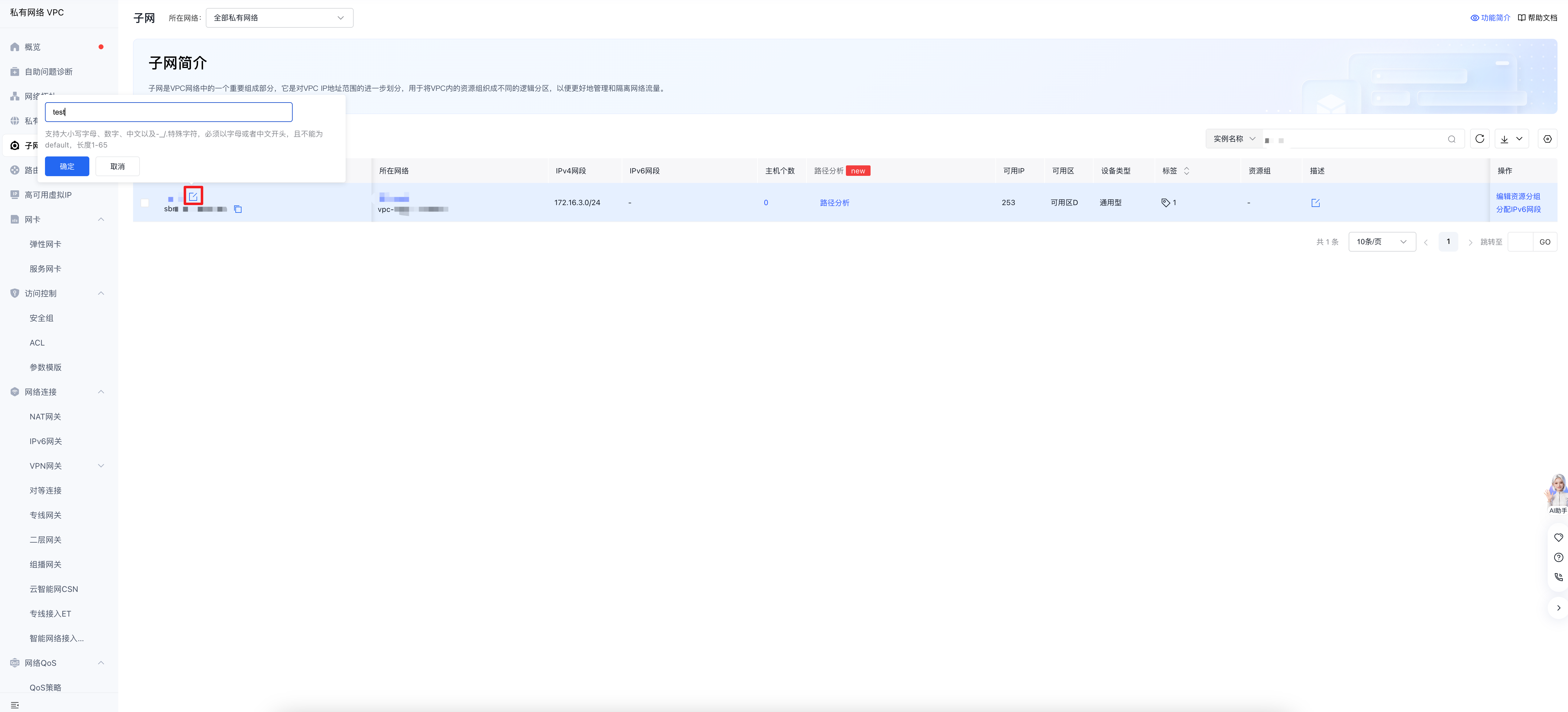1568x712 pixels.
Task: Expand the VPN网关 submenu chevron
Action: coord(101,466)
